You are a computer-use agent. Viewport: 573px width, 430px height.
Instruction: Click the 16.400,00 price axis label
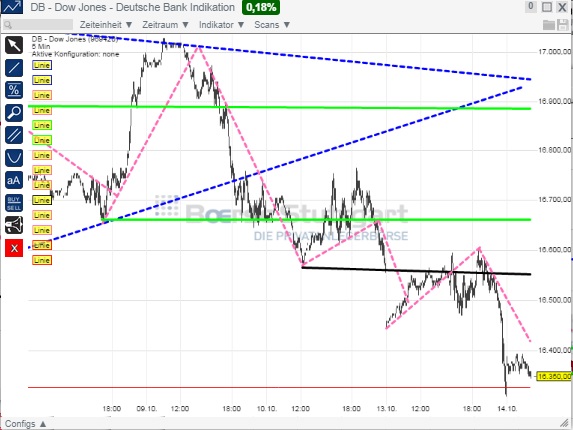click(554, 350)
